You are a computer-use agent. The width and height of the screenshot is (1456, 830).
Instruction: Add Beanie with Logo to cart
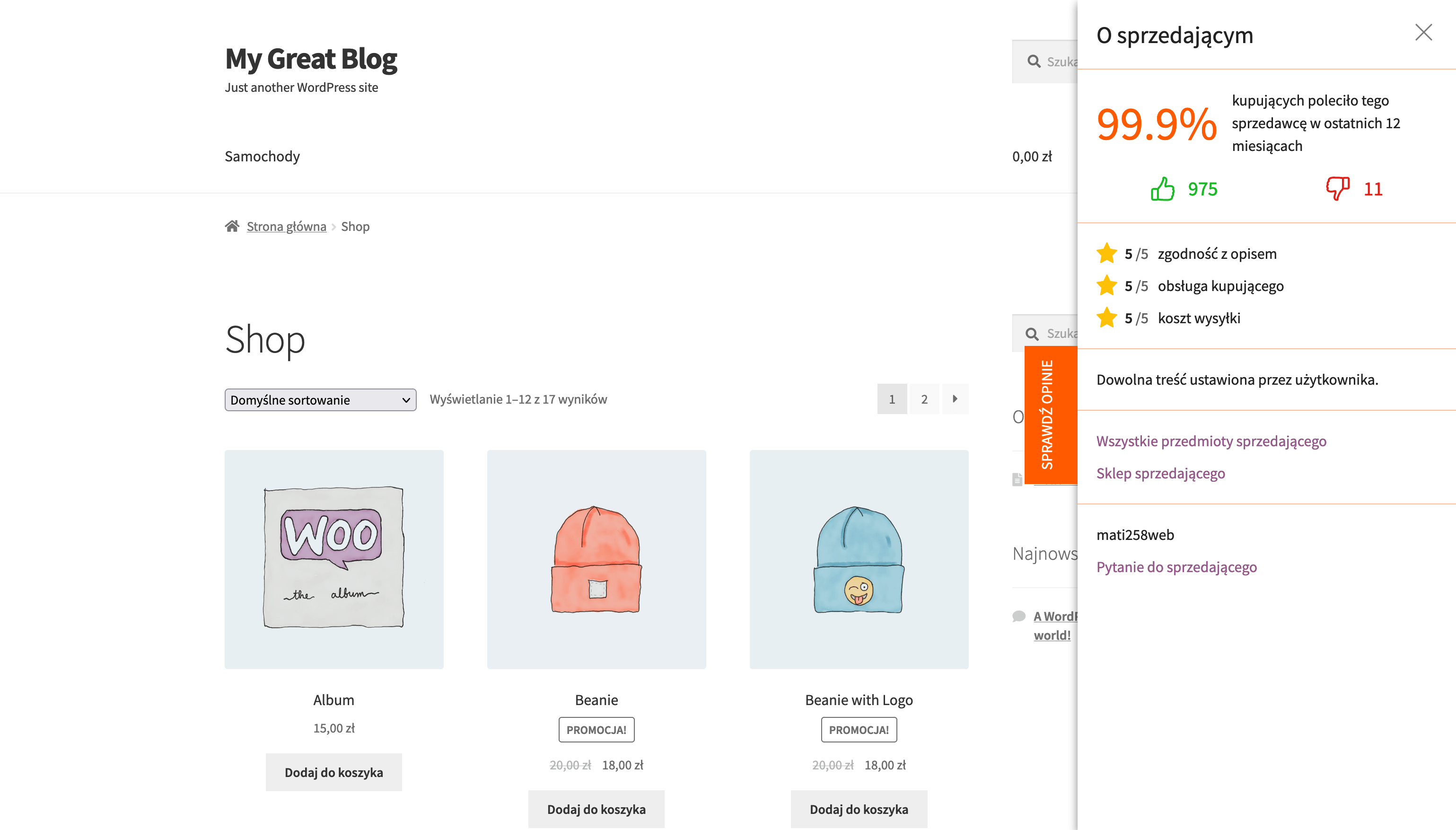pos(858,809)
